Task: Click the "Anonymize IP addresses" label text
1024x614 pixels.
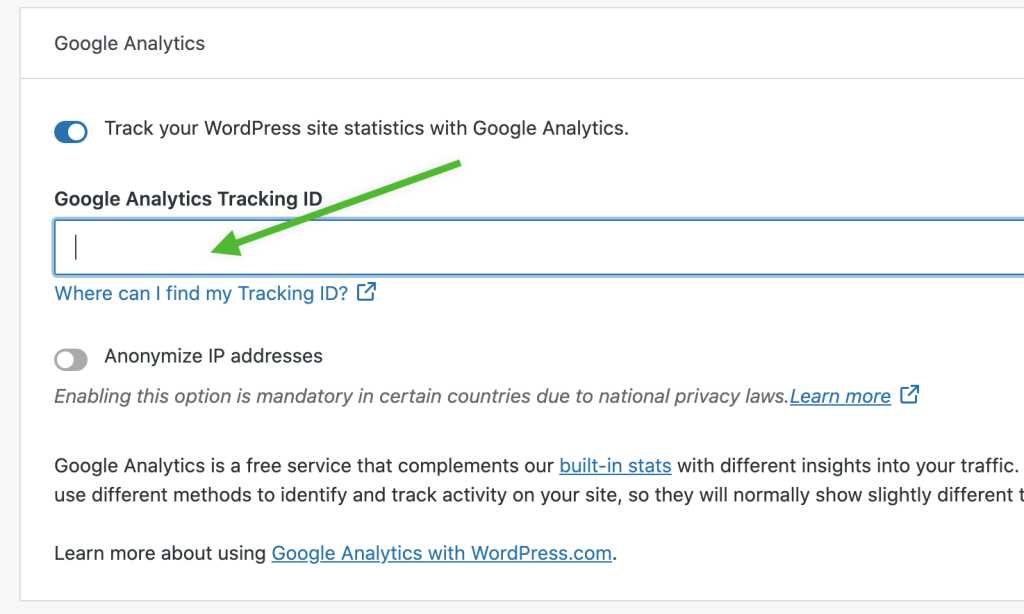Action: [x=214, y=356]
